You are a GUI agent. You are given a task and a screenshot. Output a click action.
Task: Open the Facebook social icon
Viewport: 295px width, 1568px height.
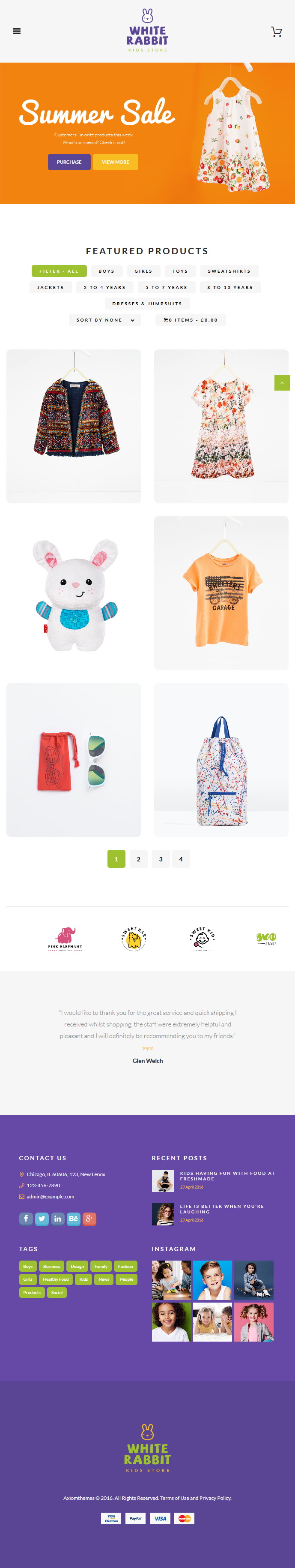tap(26, 1218)
